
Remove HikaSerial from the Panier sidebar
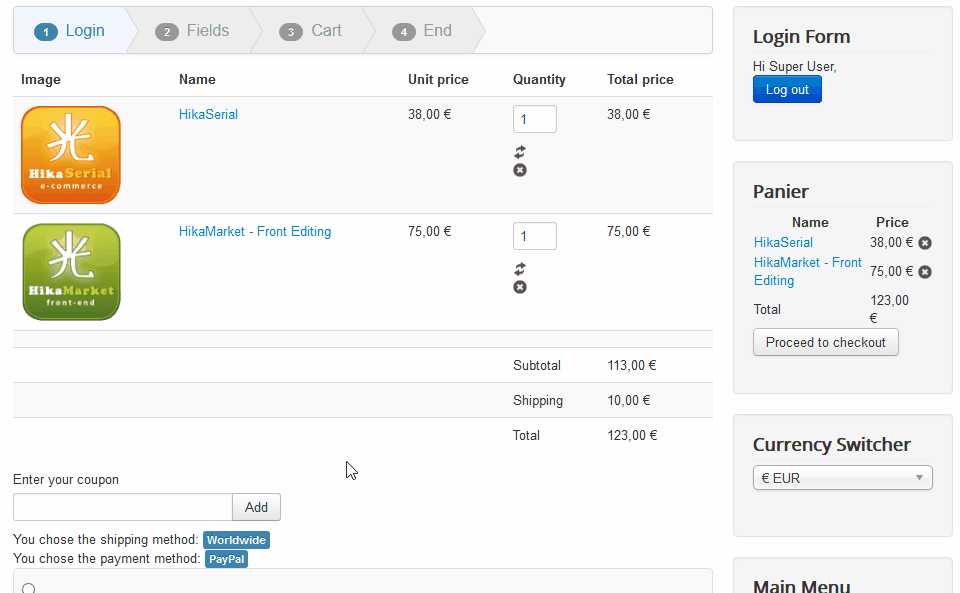click(925, 243)
